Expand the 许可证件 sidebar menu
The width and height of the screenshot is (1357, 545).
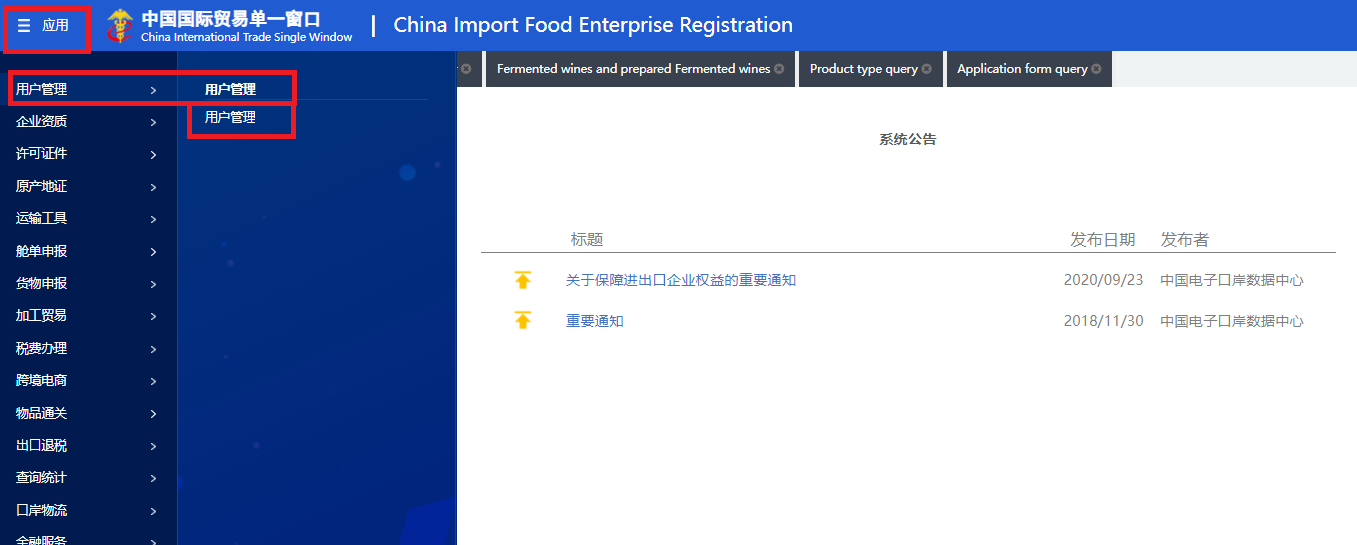tap(42, 154)
